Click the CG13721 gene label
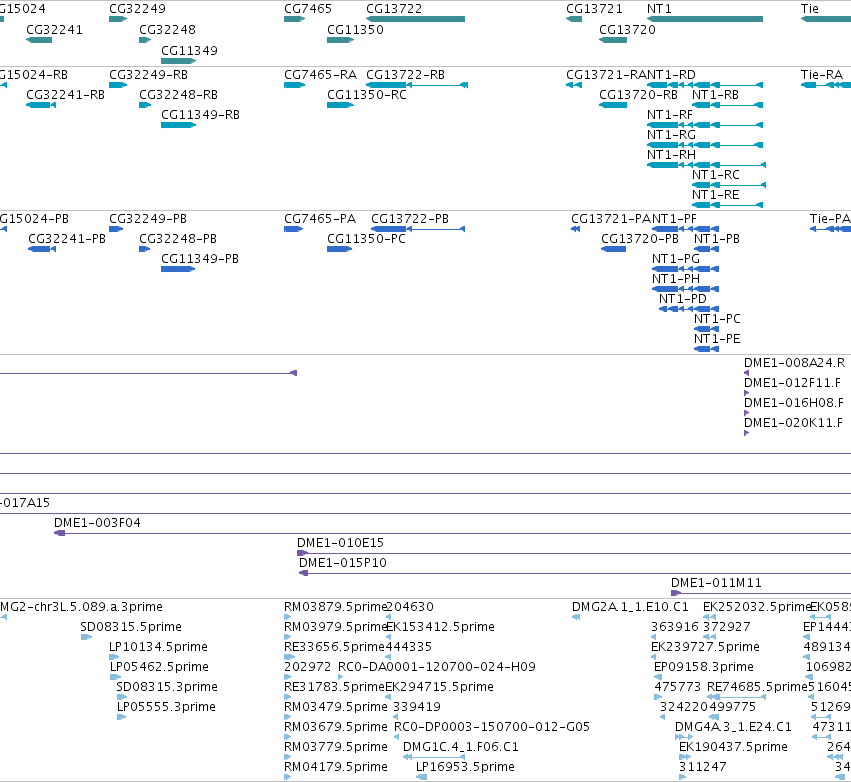This screenshot has width=851, height=782. click(x=594, y=9)
